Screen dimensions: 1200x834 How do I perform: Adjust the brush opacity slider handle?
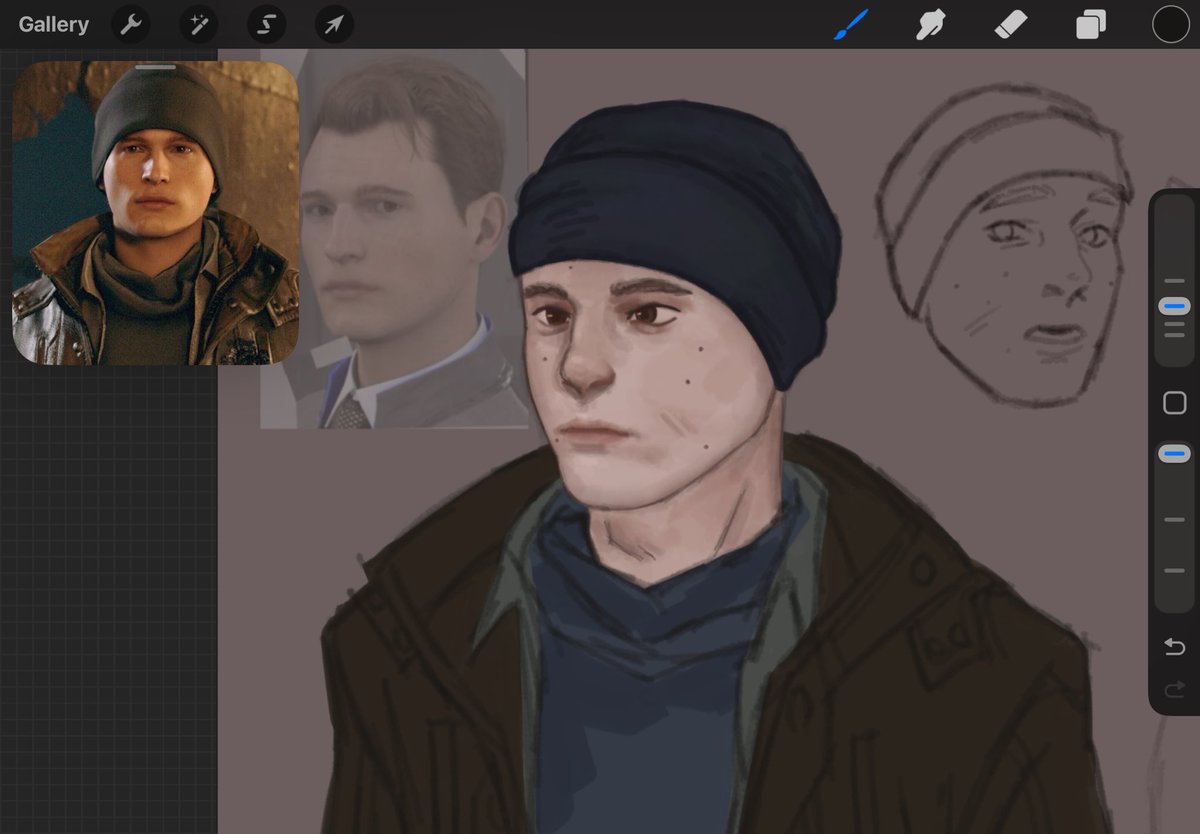[1174, 454]
